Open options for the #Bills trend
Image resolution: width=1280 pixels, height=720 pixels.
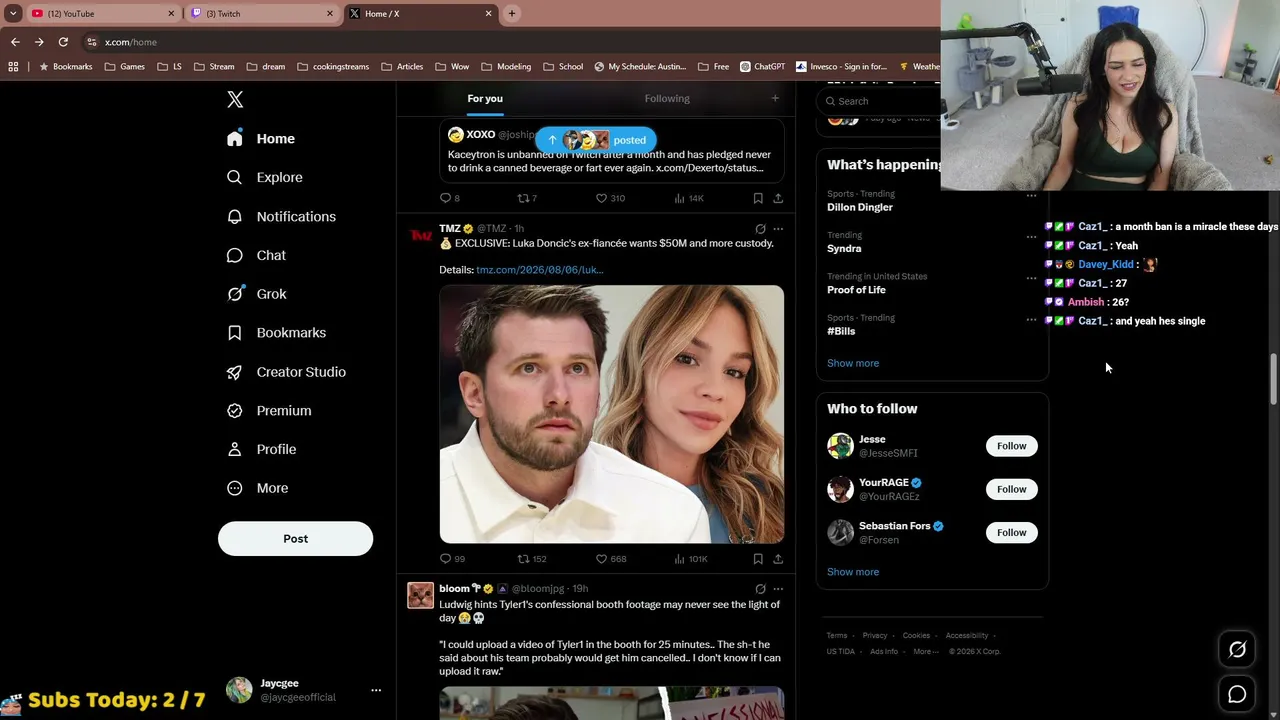(x=1031, y=320)
